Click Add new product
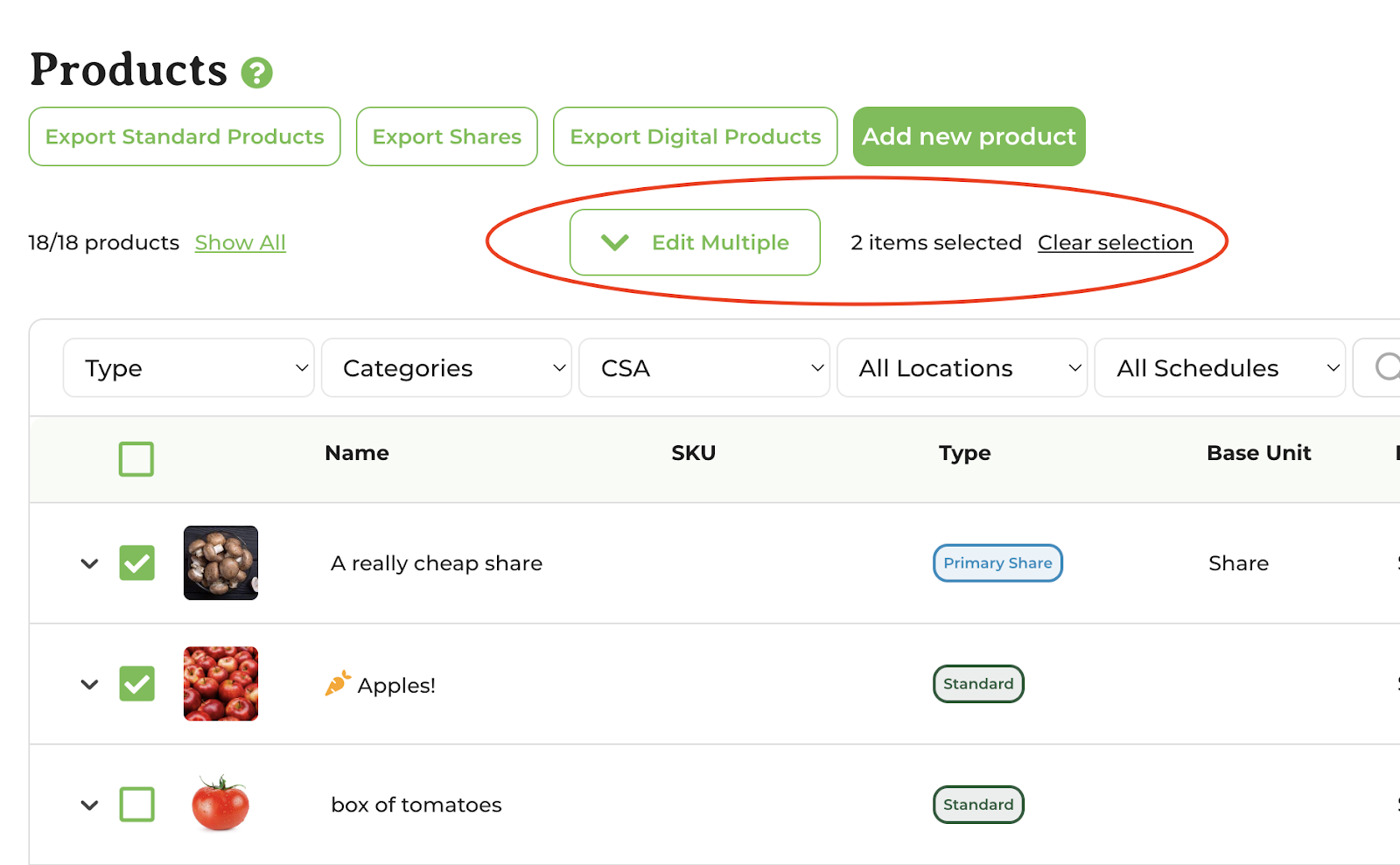Image resolution: width=1400 pixels, height=865 pixels. pyautogui.click(x=969, y=136)
